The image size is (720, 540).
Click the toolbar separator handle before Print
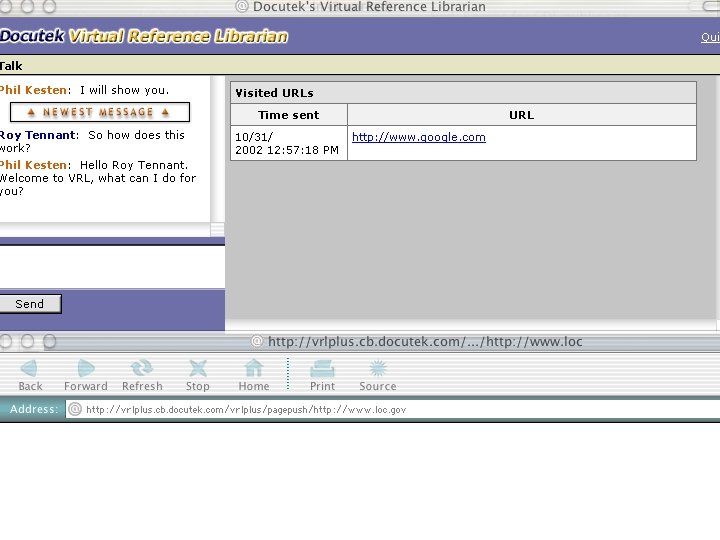tap(288, 374)
